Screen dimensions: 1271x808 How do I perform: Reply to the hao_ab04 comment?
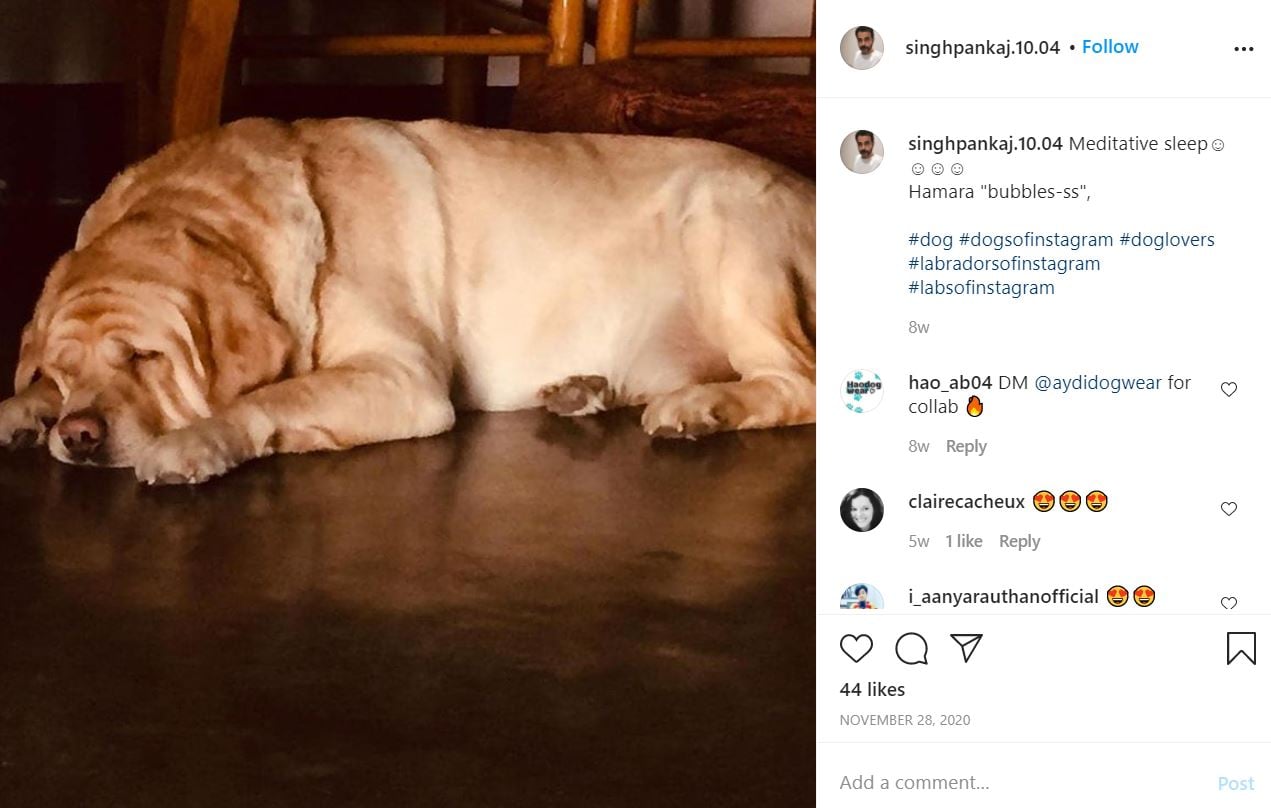[966, 446]
